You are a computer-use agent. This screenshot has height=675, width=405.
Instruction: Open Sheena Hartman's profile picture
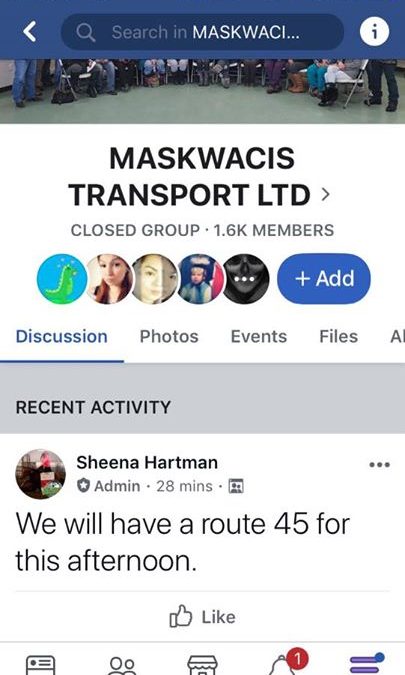tap(40, 474)
